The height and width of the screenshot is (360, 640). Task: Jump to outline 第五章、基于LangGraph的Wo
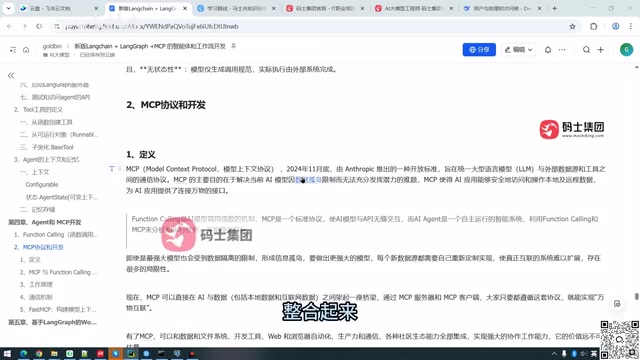tap(52, 322)
